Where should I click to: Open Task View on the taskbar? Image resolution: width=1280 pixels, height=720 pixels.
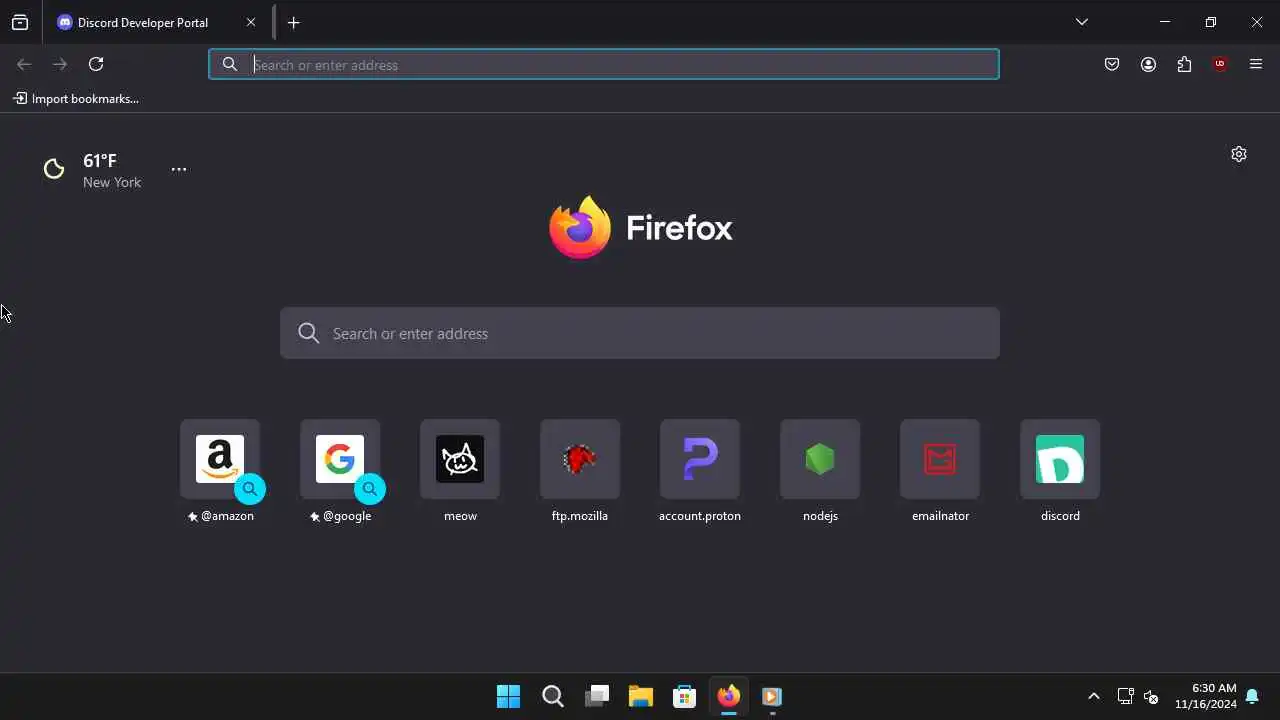click(597, 696)
